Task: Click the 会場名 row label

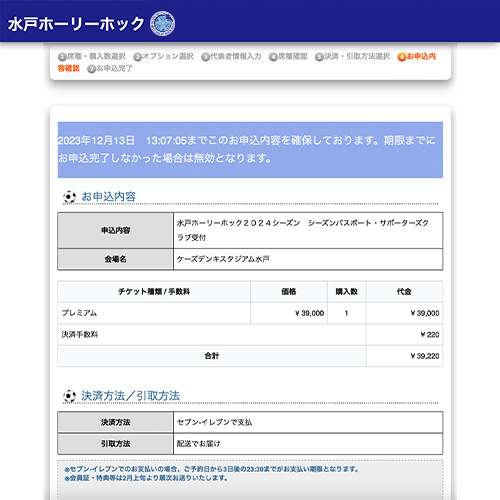Action: [x=115, y=259]
